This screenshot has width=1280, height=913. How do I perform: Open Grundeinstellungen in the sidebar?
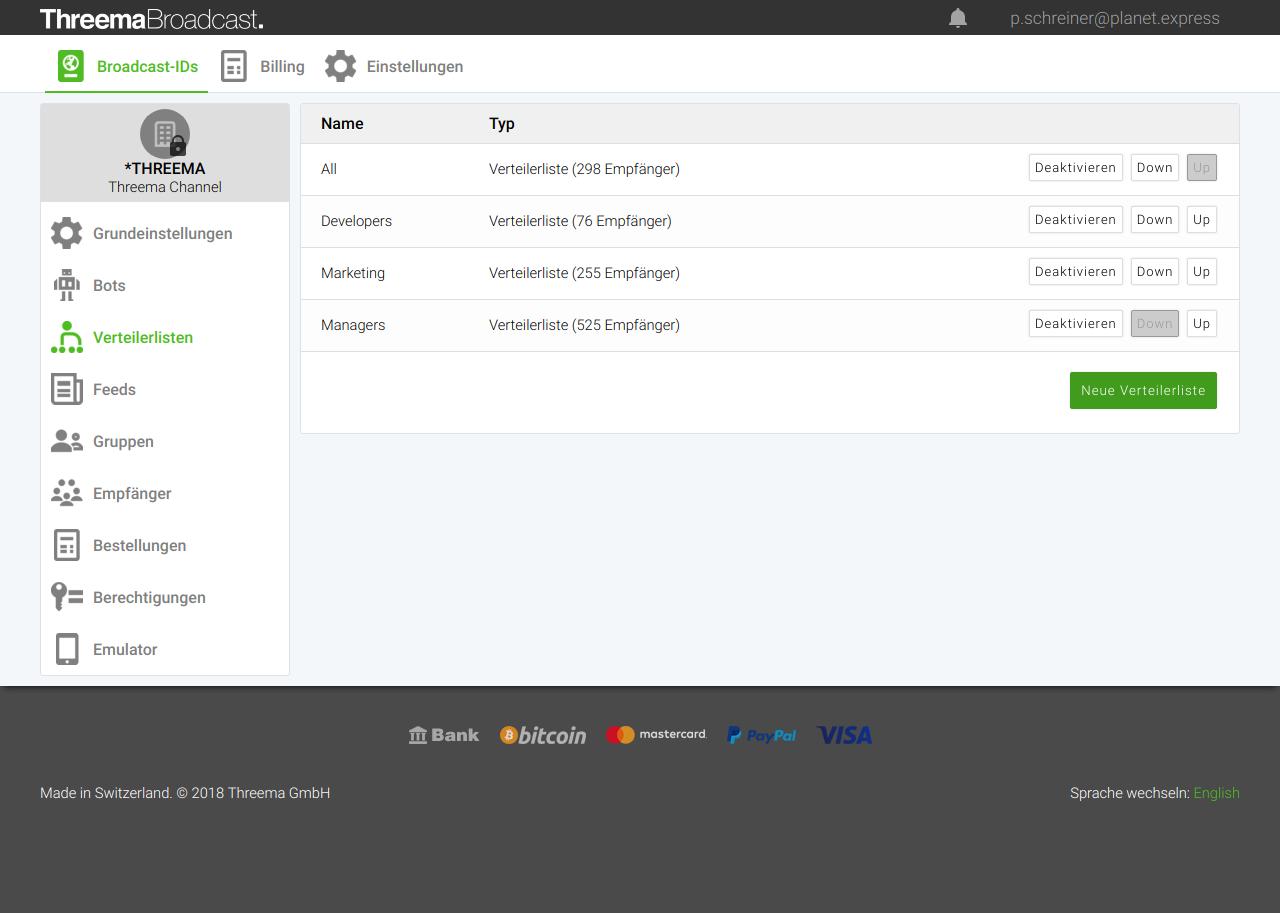pos(165,233)
